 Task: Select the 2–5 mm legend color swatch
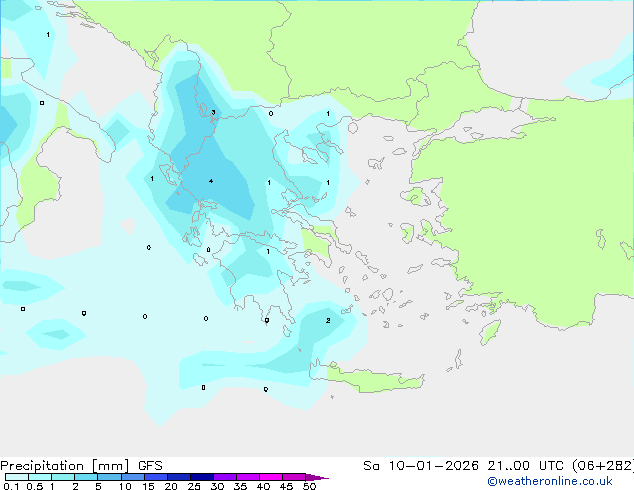point(86,477)
